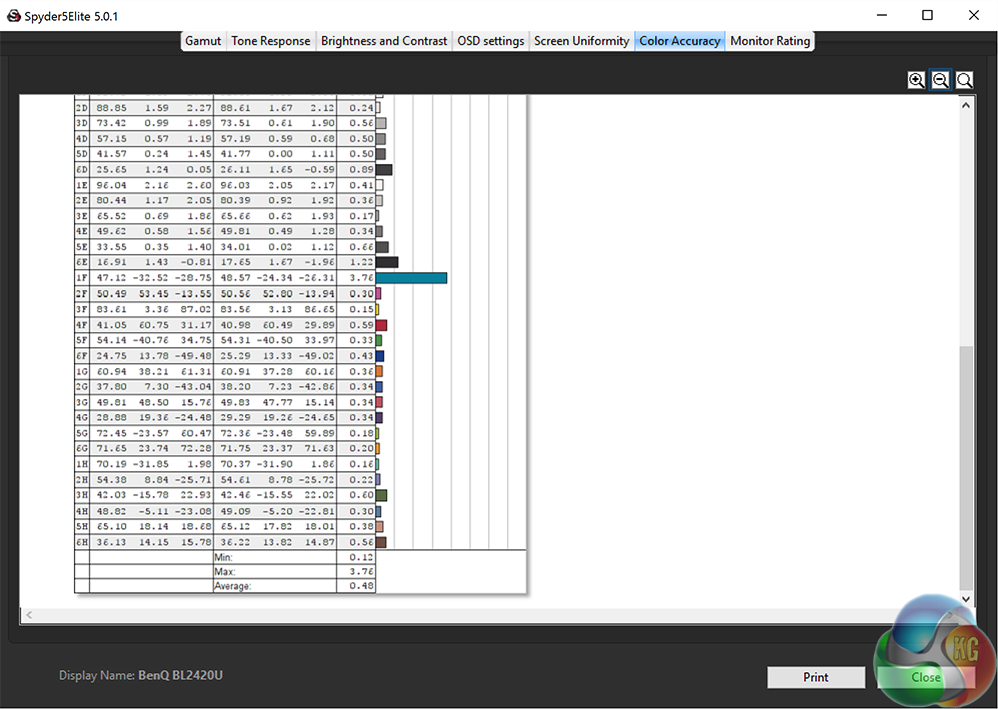Image resolution: width=998 pixels, height=709 pixels.
Task: Click the Average value 0.48
Action: click(x=361, y=586)
